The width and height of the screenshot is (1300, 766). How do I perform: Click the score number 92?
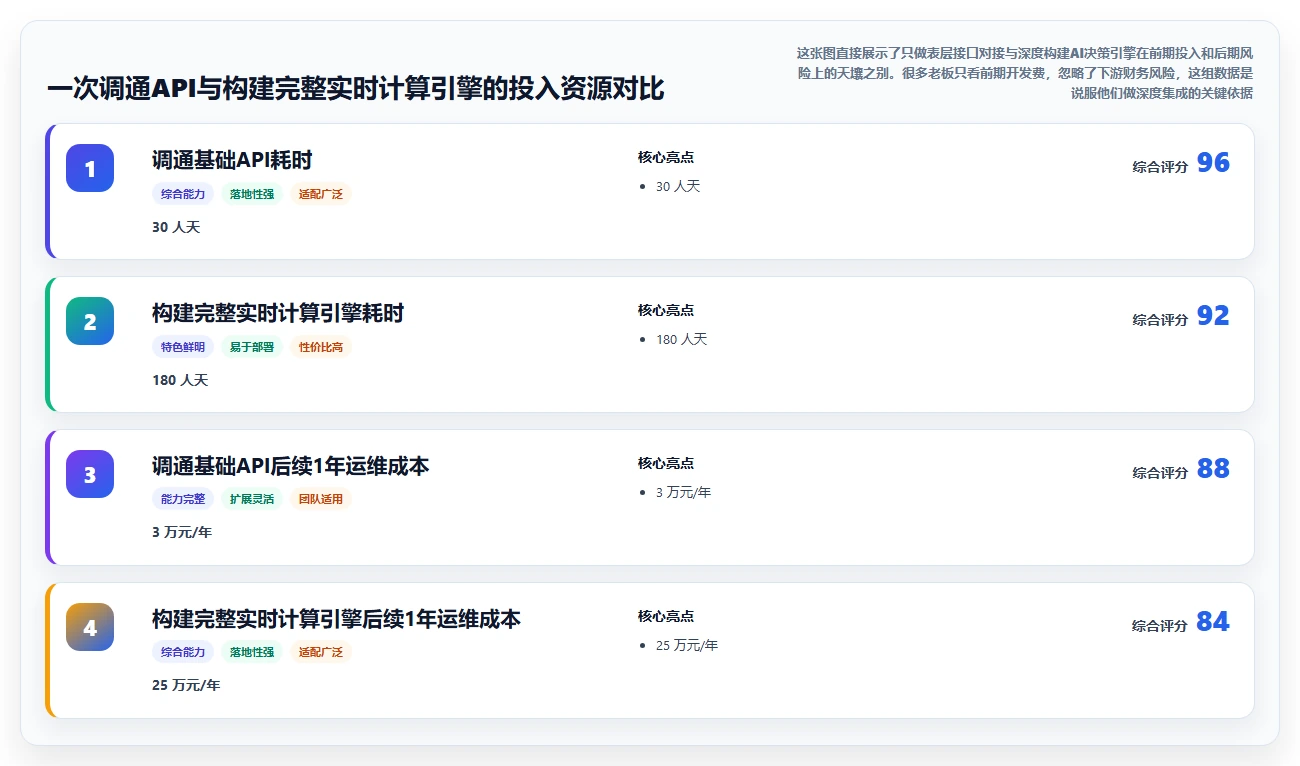1213,316
